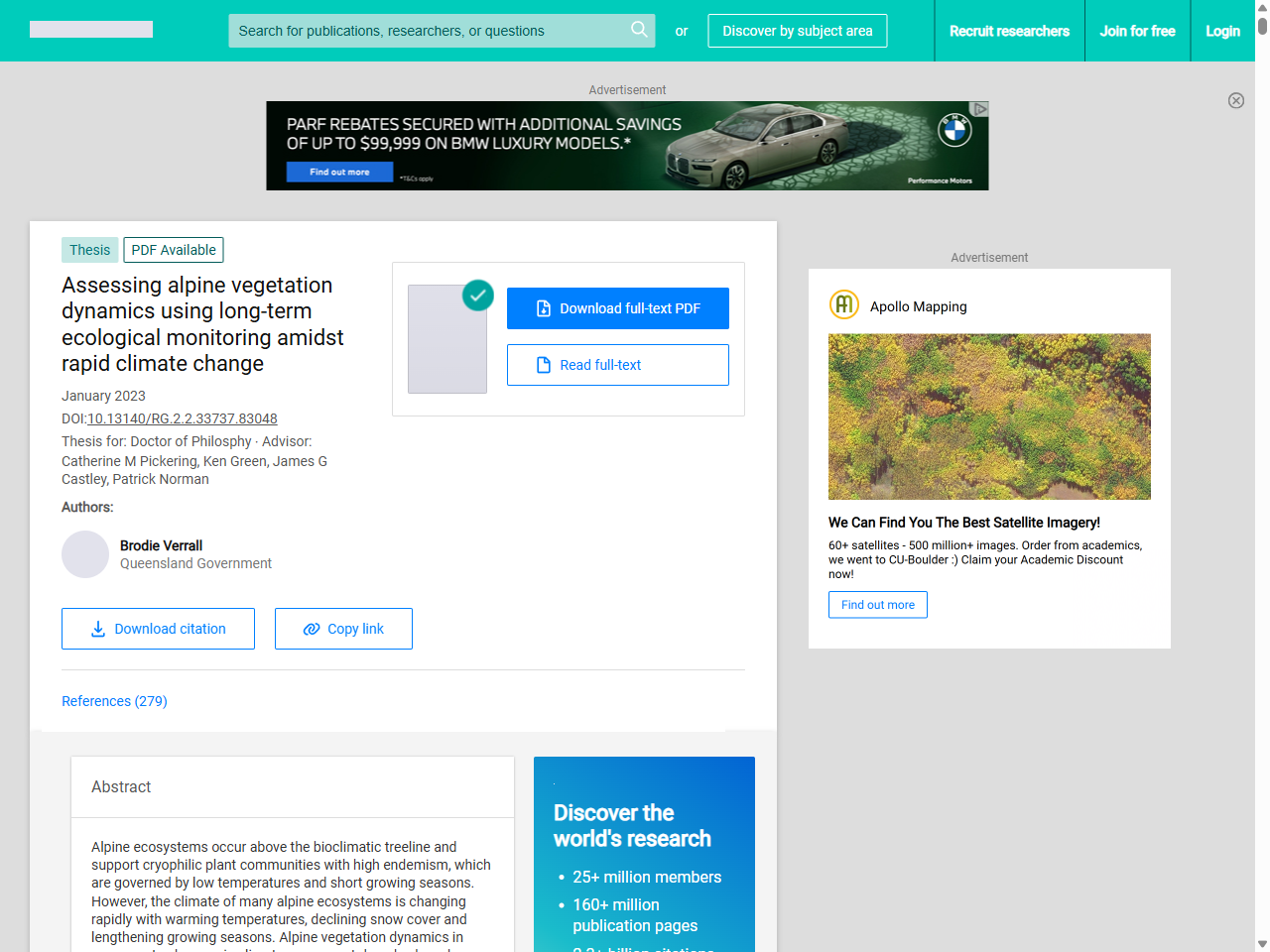Click the green checkmark on the PDF thumbnail

click(477, 296)
